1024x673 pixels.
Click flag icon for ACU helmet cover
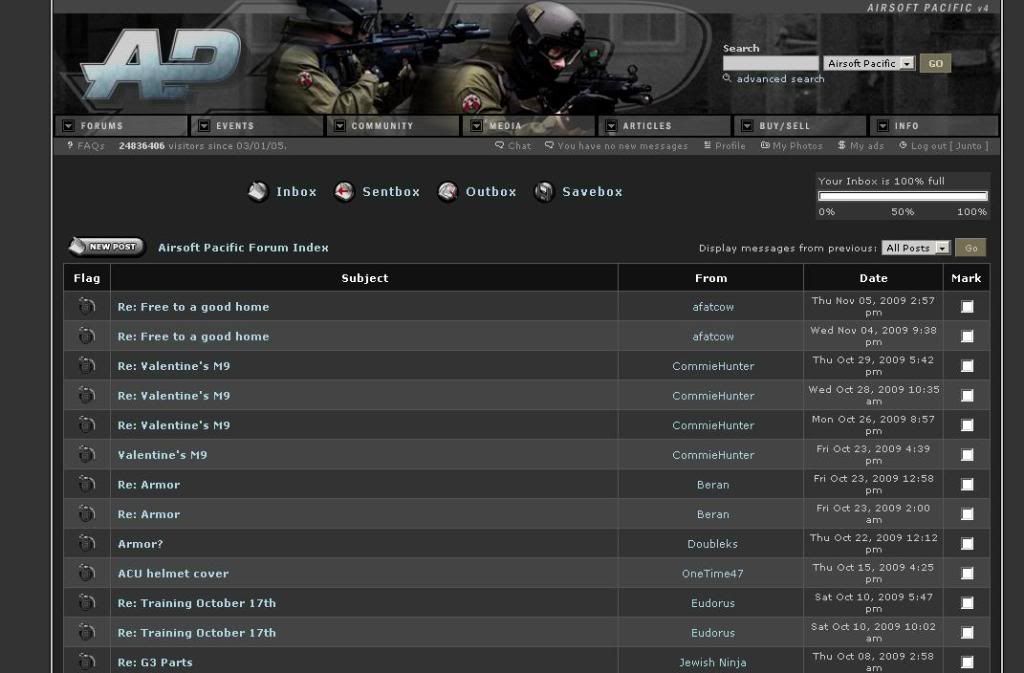87,572
